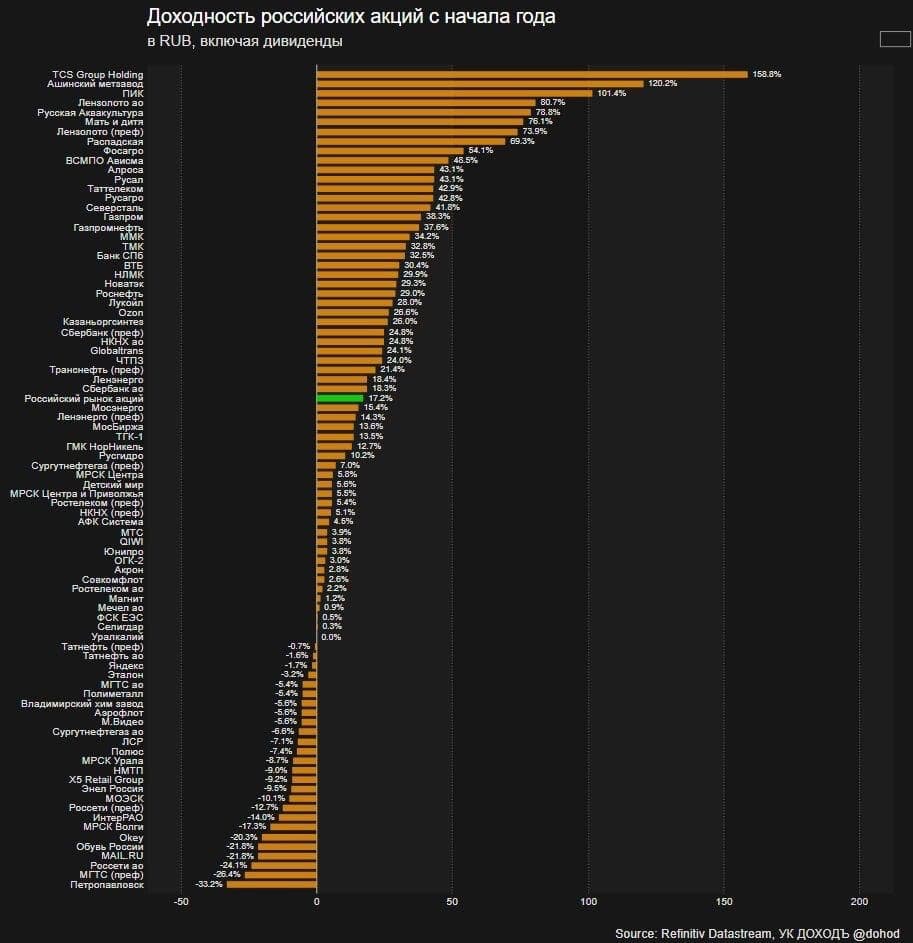Click the 'Русгидро' label
The width and height of the screenshot is (913, 943).
pos(121,456)
